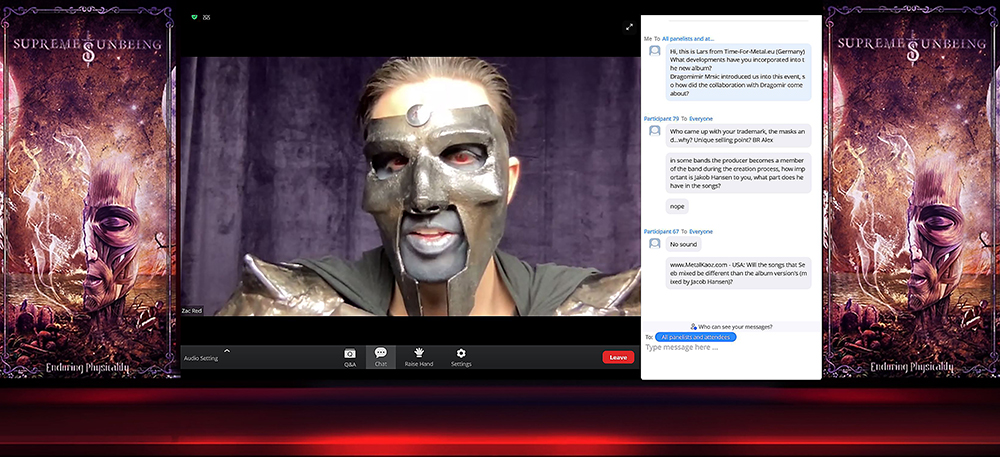Click Participant 67's avatar icon

655,243
